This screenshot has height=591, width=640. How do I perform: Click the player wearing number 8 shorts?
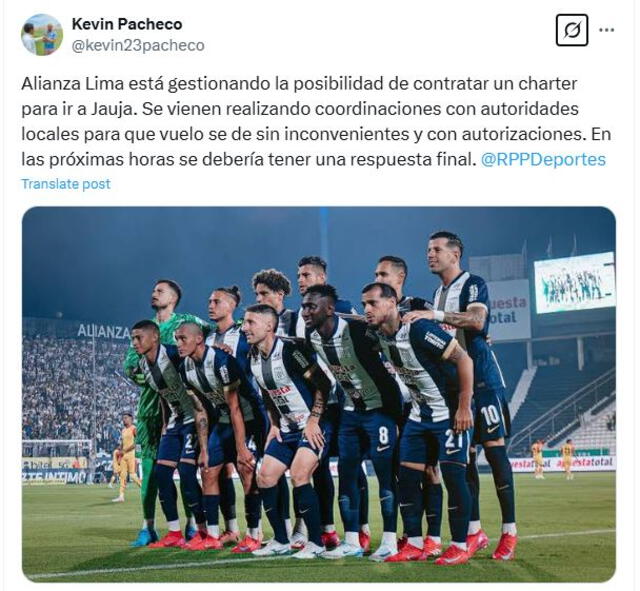[353, 408]
